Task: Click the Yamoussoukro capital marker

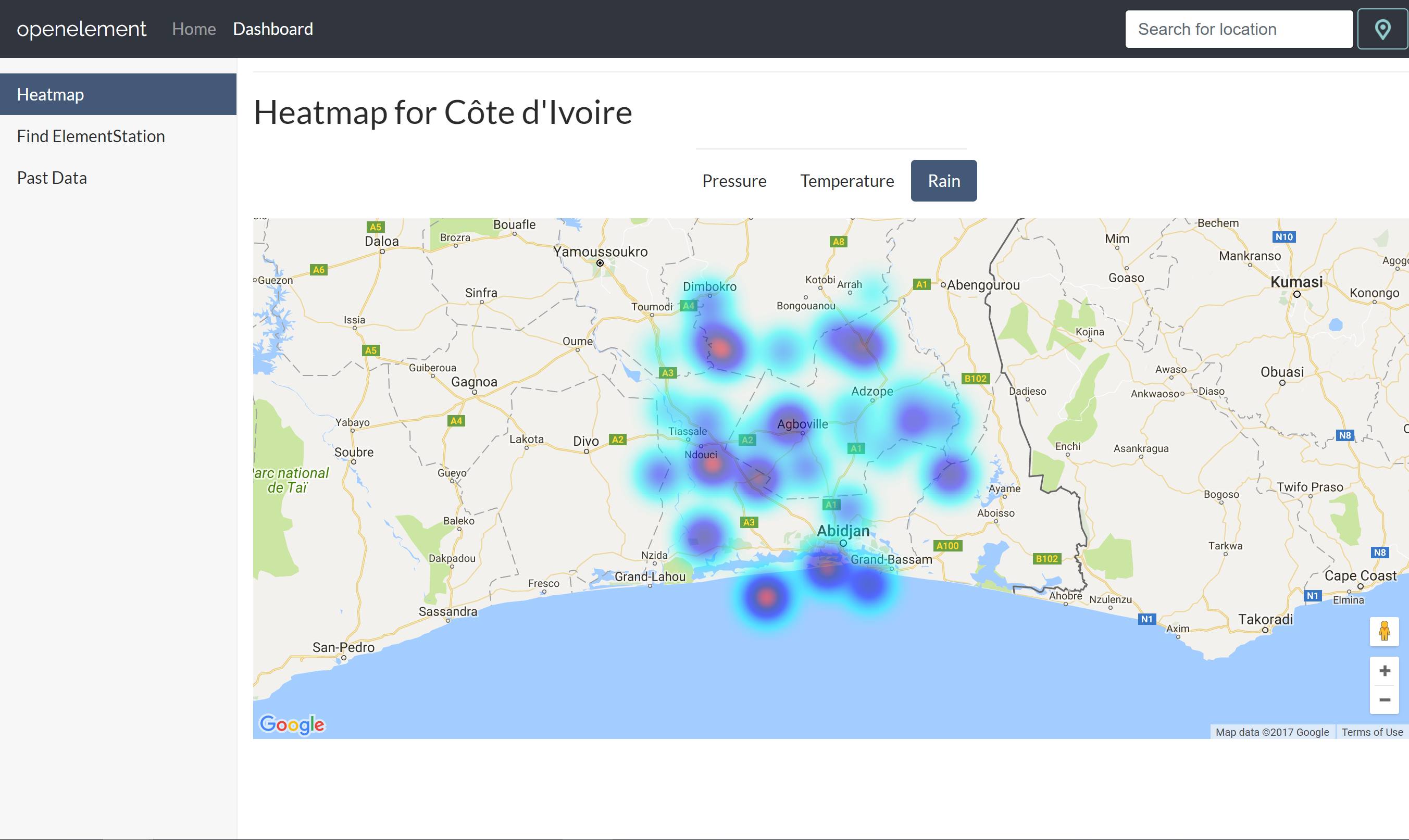Action: [600, 262]
